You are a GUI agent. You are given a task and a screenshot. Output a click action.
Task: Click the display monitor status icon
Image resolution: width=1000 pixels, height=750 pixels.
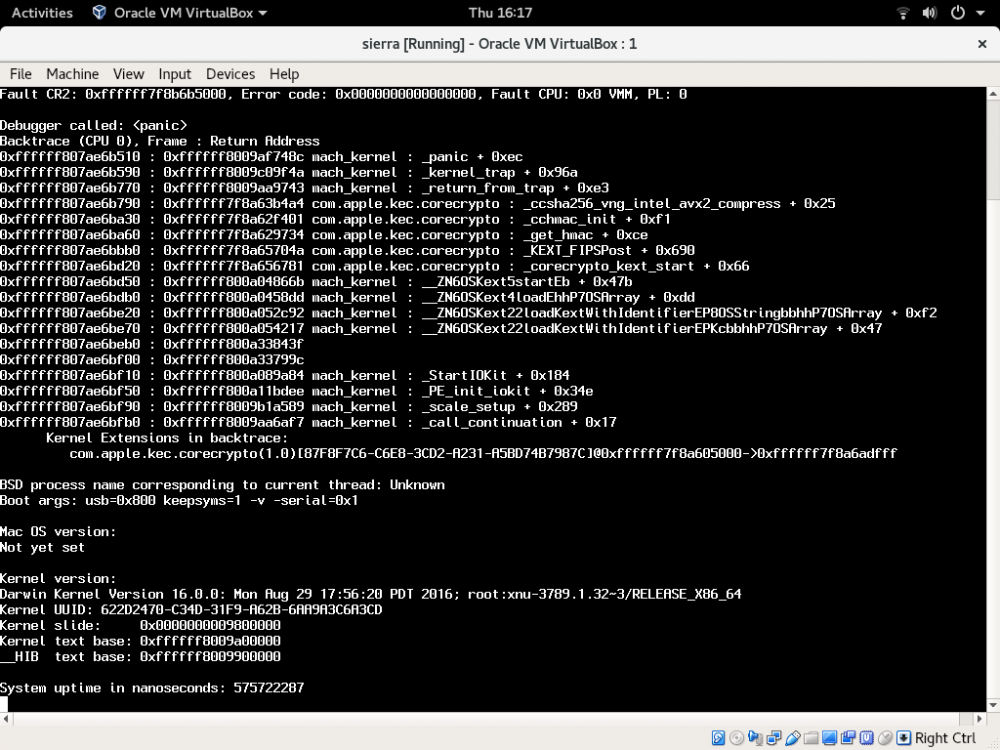(x=830, y=738)
